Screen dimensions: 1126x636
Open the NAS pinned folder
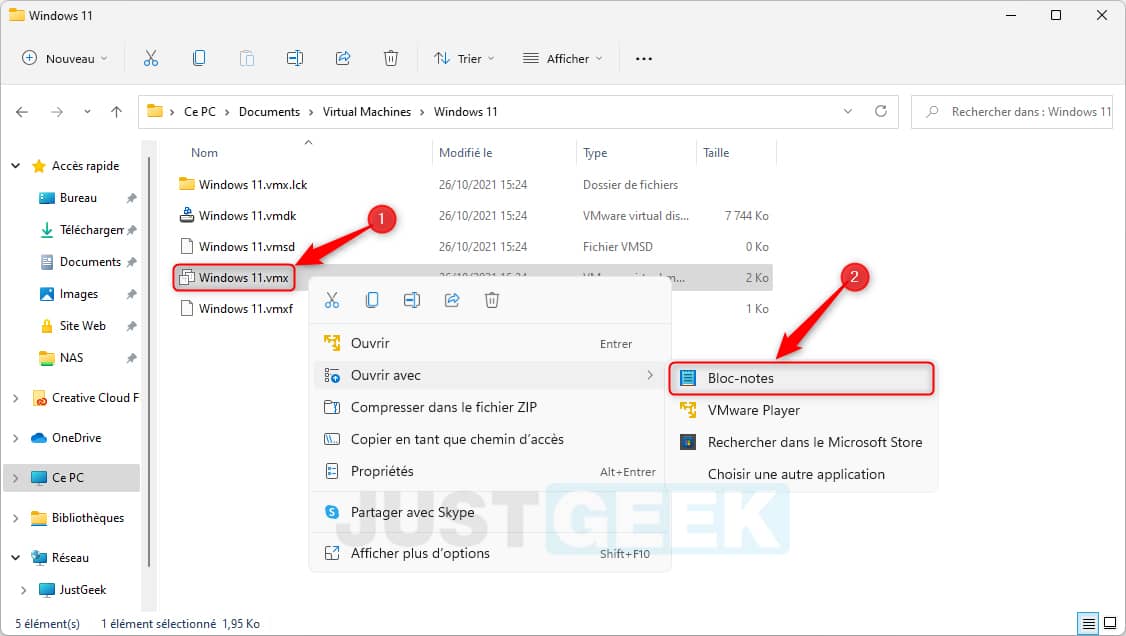pos(71,357)
